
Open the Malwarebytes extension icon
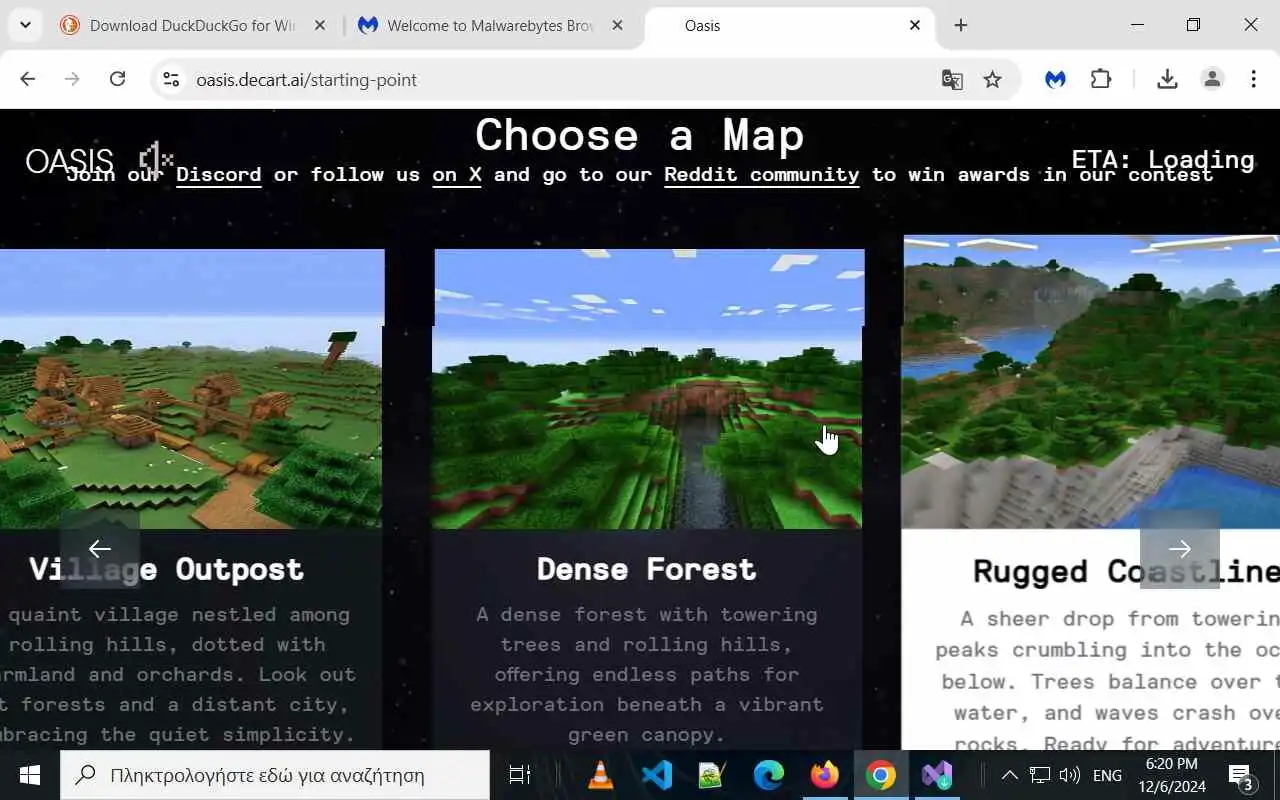[1056, 79]
